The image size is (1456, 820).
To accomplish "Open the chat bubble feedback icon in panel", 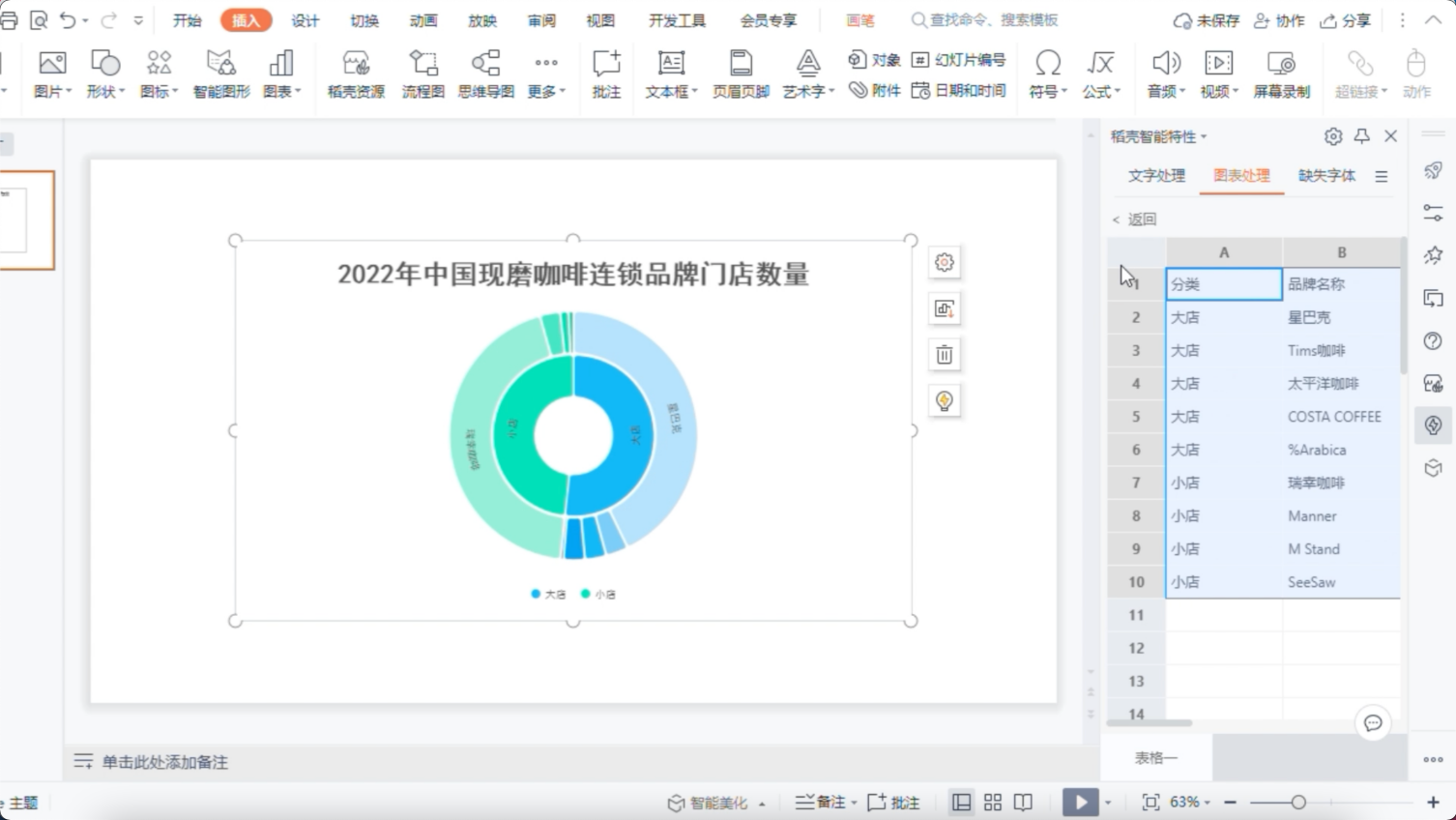I will coord(1373,723).
